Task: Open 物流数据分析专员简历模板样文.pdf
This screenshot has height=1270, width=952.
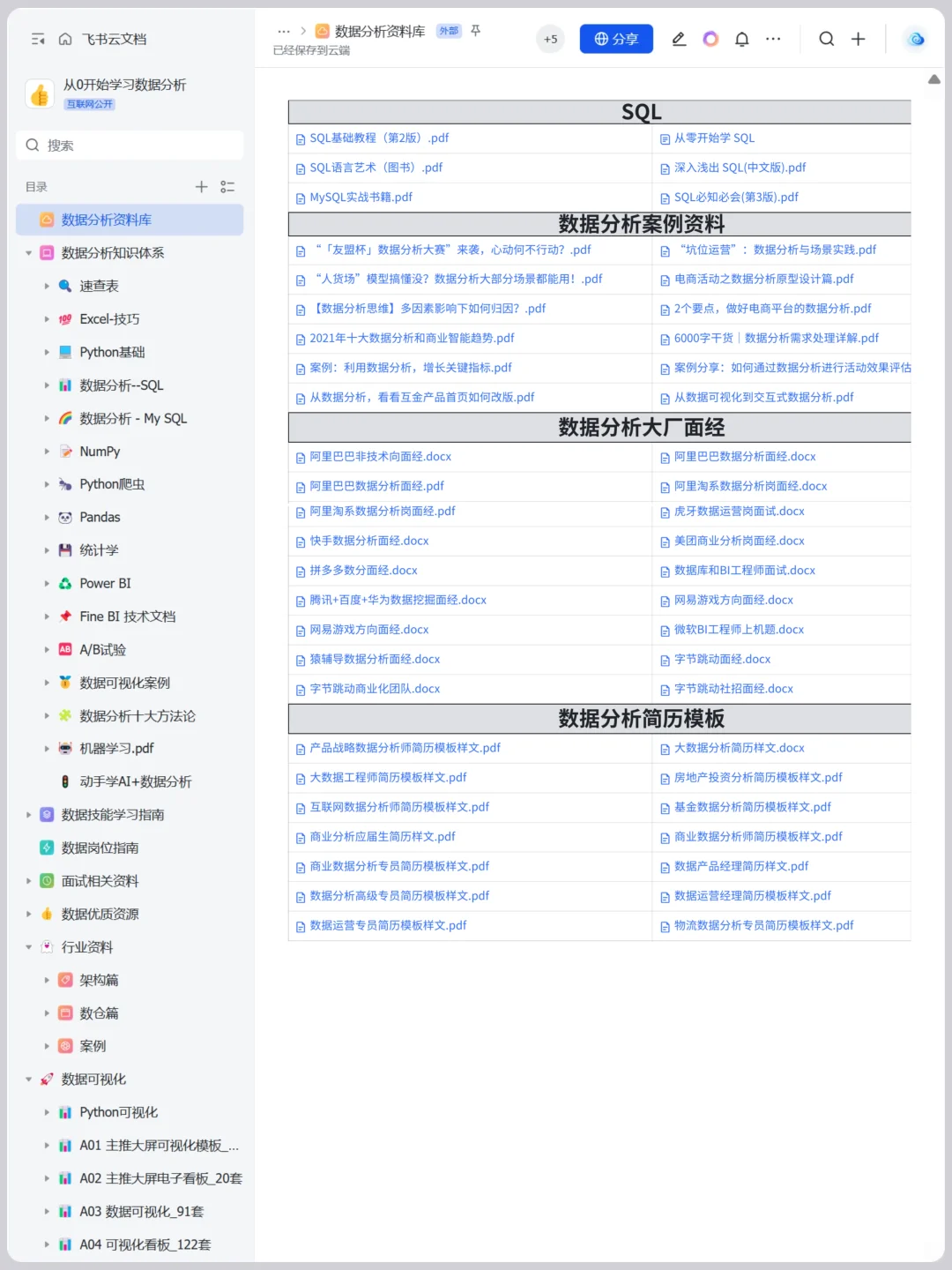Action: [763, 925]
